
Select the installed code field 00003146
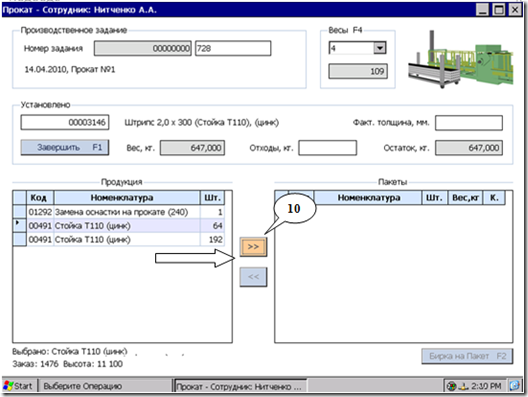tap(65, 122)
